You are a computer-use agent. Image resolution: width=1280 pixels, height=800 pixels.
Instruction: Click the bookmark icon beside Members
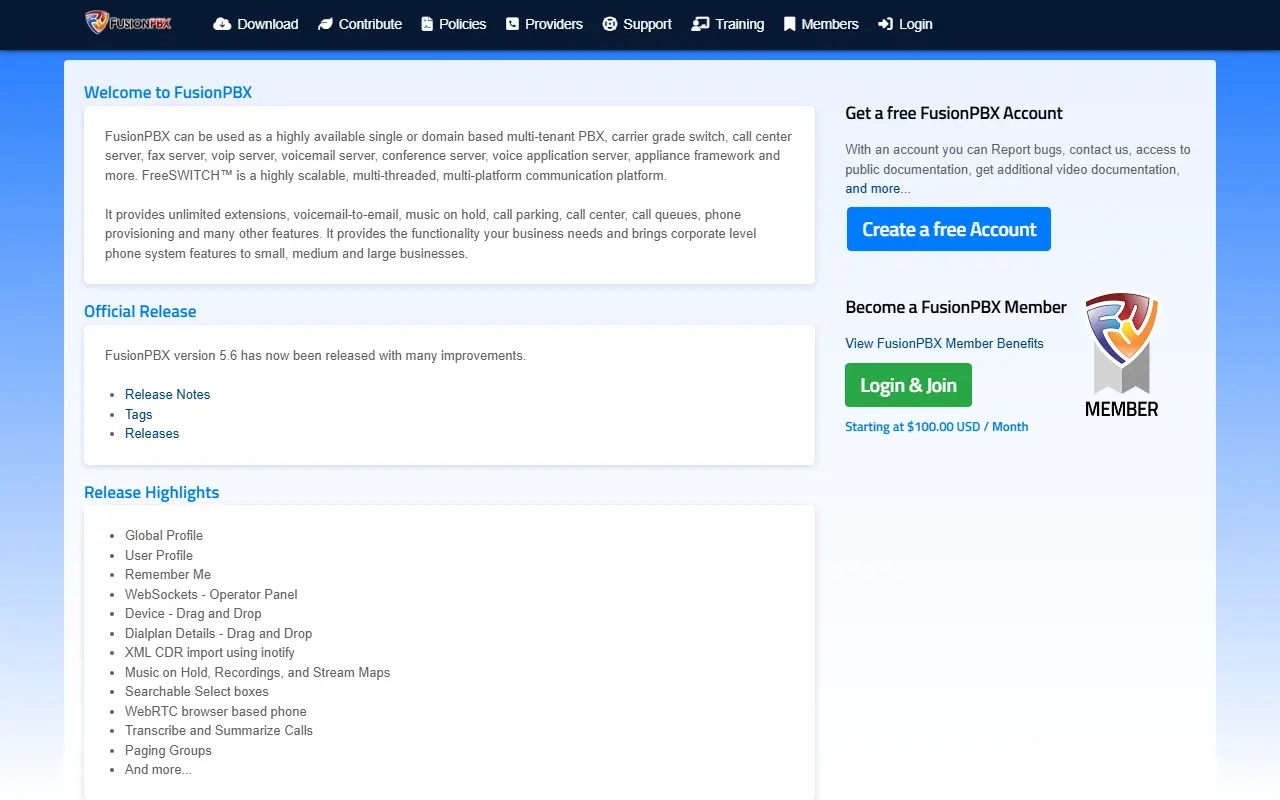pos(790,24)
